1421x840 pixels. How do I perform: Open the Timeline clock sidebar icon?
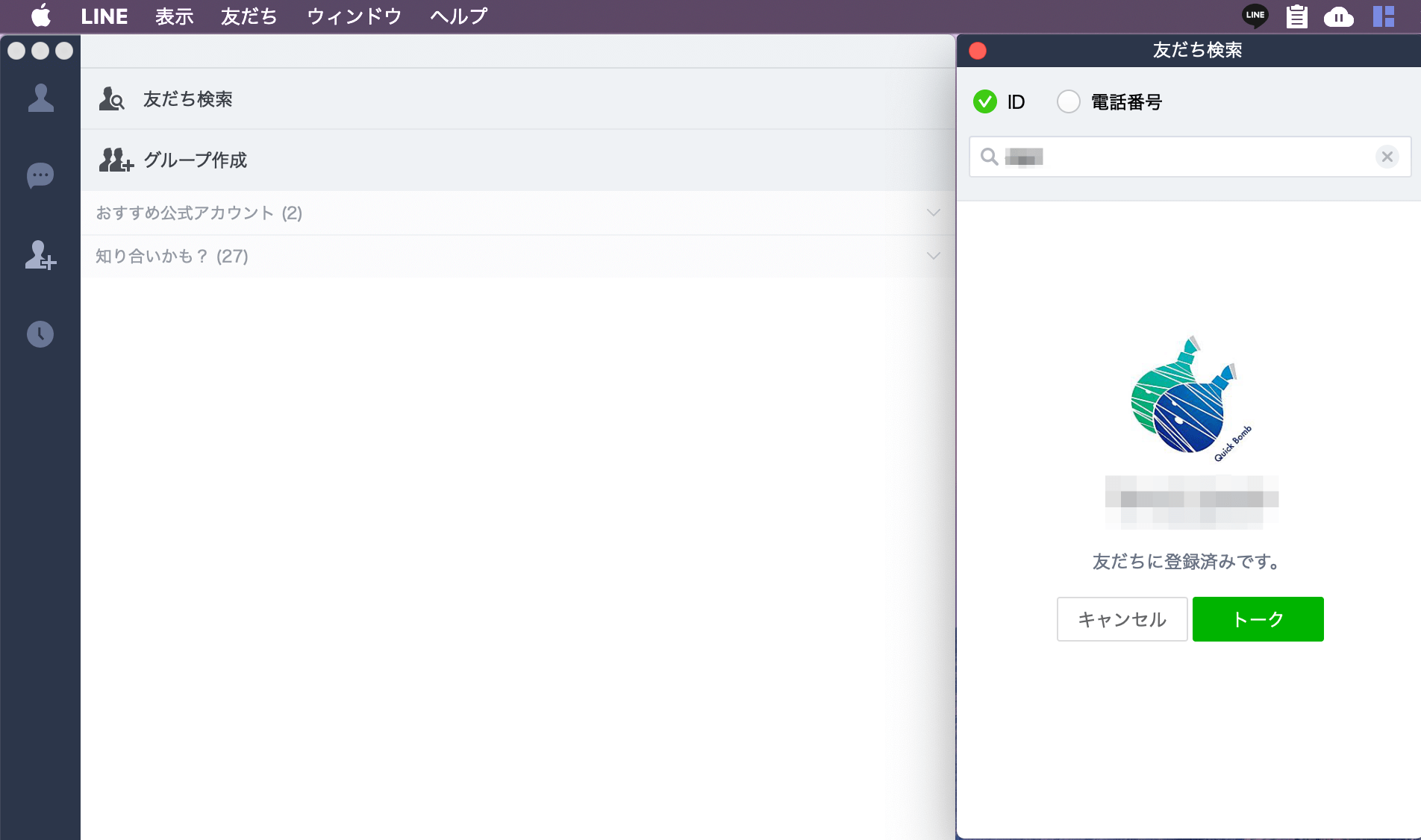pyautogui.click(x=40, y=334)
